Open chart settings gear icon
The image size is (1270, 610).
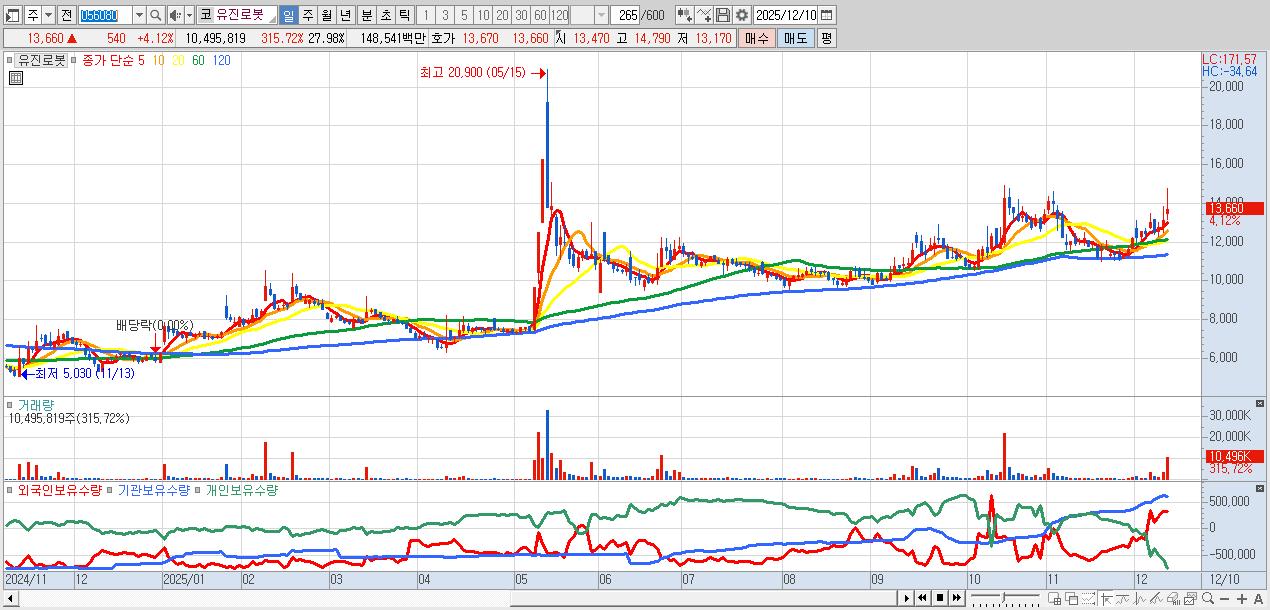[x=742, y=15]
